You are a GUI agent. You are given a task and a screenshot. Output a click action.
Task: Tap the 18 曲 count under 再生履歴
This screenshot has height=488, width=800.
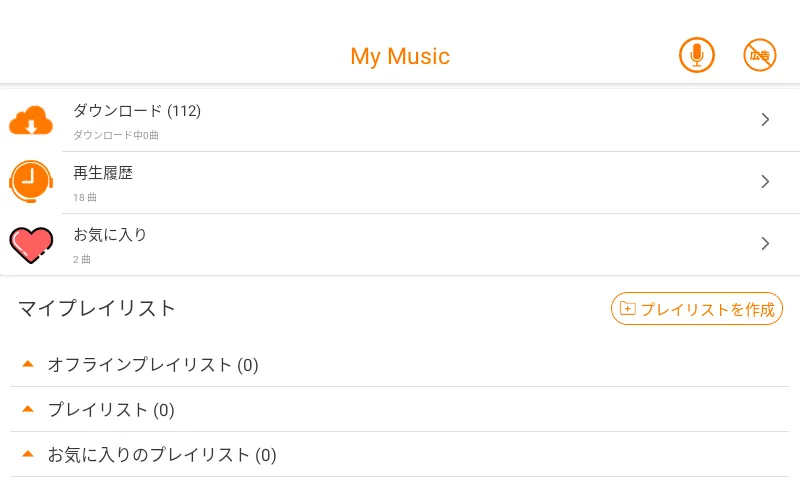(85, 197)
